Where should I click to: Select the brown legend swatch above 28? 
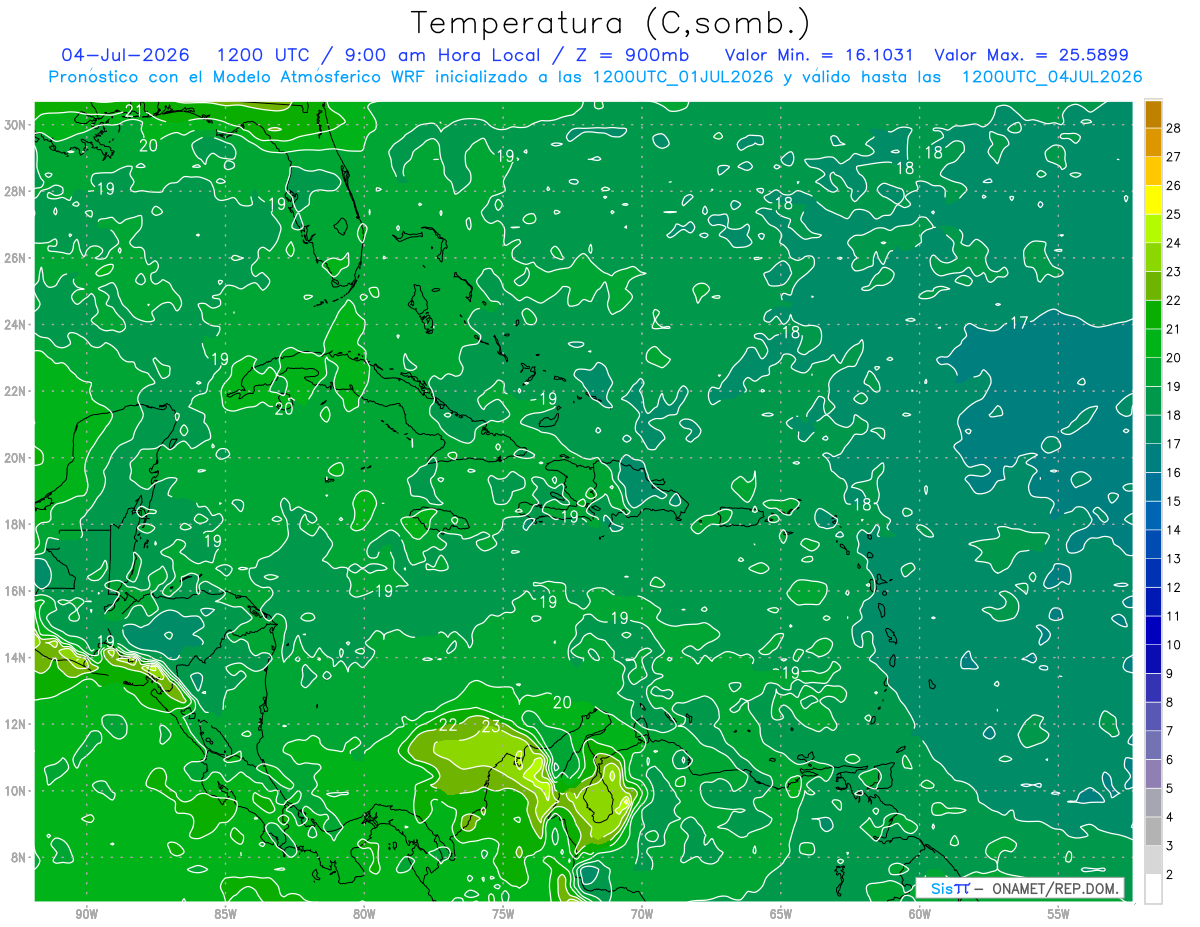(x=1153, y=114)
